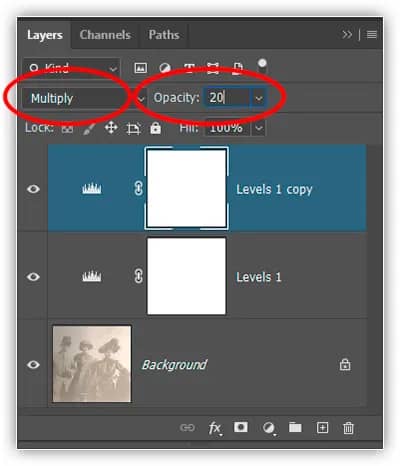
Task: Open the panel options hamburger menu
Action: 372,34
